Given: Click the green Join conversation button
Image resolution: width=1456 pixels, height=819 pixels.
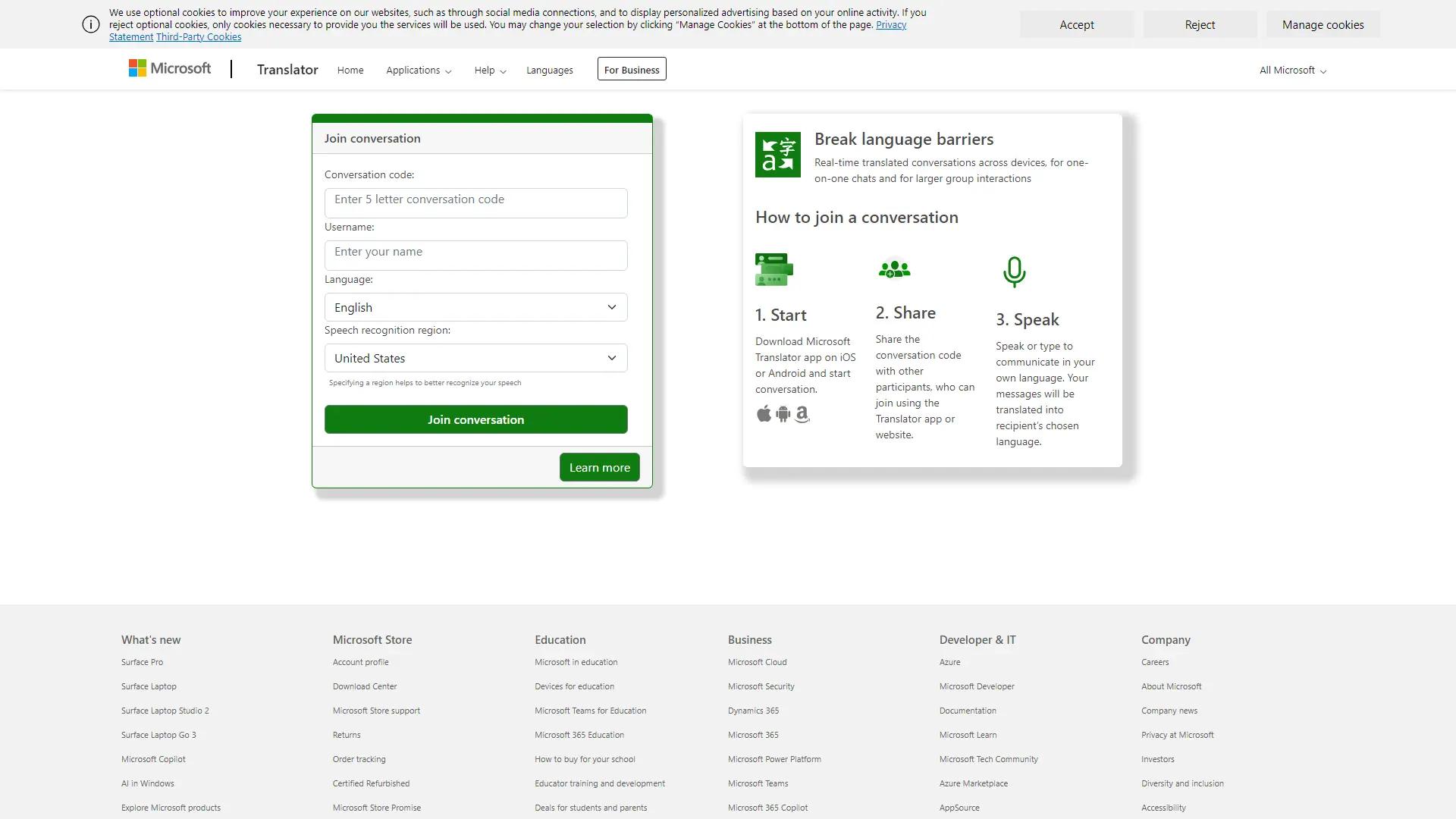Looking at the screenshot, I should 476,419.
